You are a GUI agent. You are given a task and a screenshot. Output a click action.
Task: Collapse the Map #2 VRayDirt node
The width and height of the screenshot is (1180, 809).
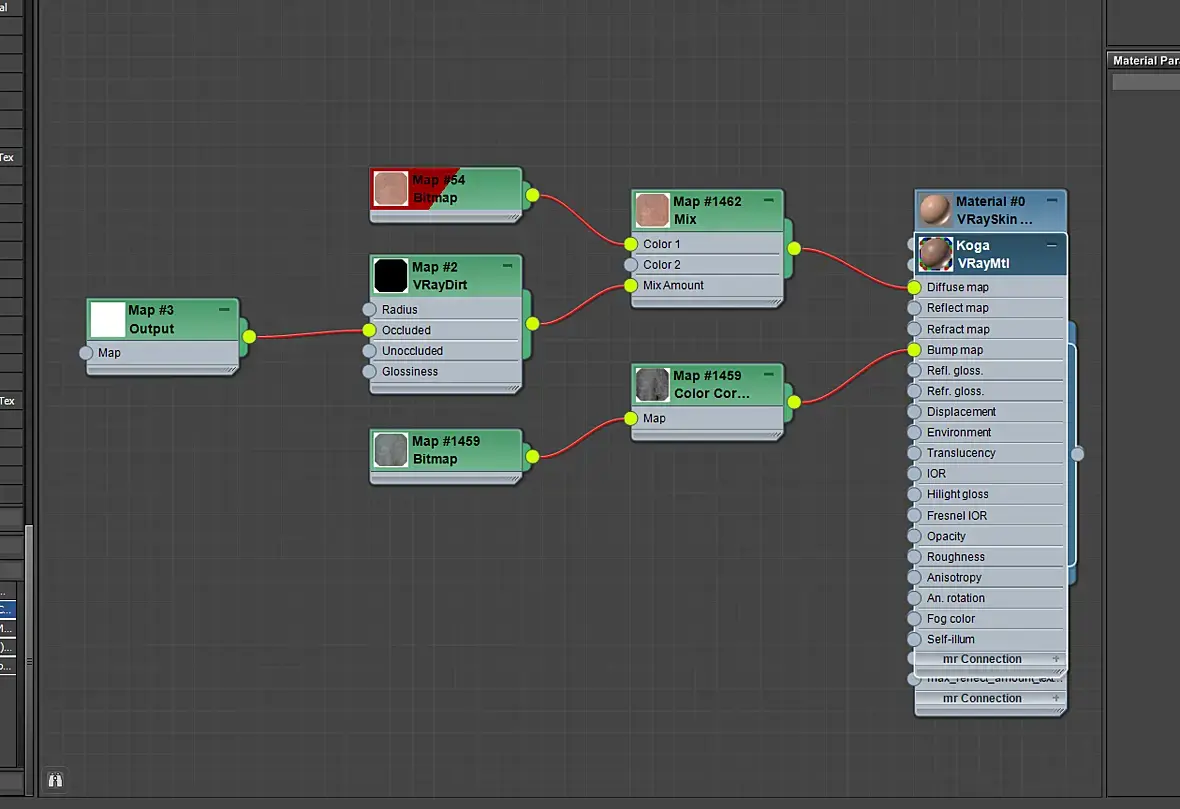(x=507, y=266)
